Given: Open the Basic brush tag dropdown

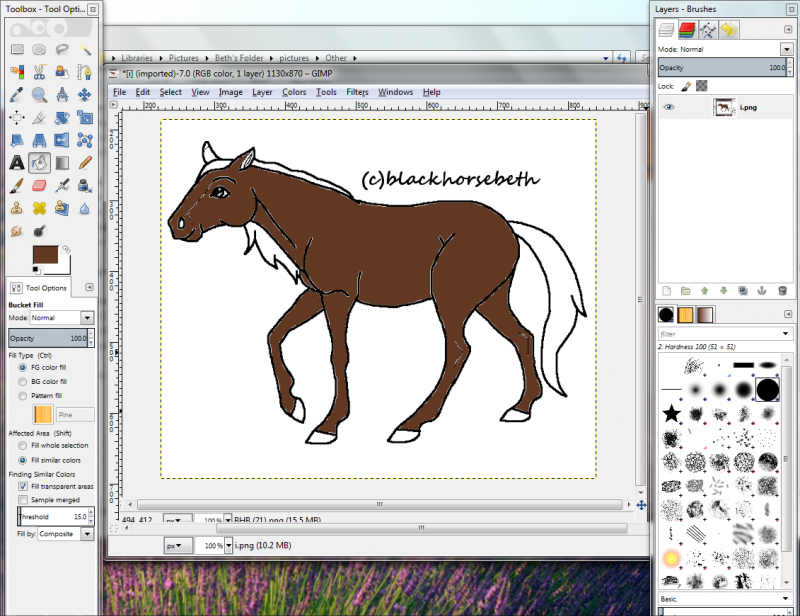Looking at the screenshot, I should [786, 599].
